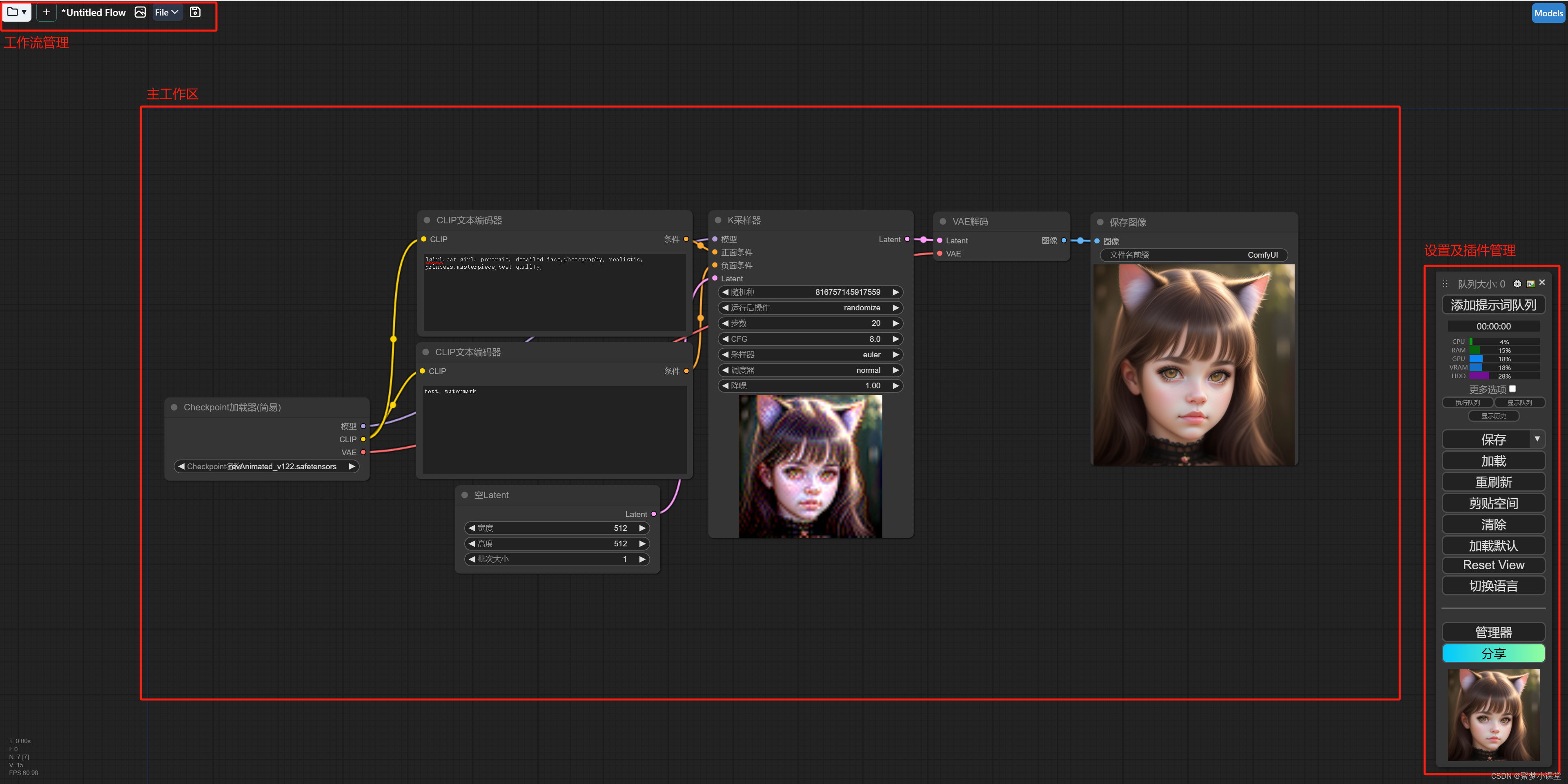
Task: Collapse the VAE解码 node via its dot
Action: [x=943, y=222]
